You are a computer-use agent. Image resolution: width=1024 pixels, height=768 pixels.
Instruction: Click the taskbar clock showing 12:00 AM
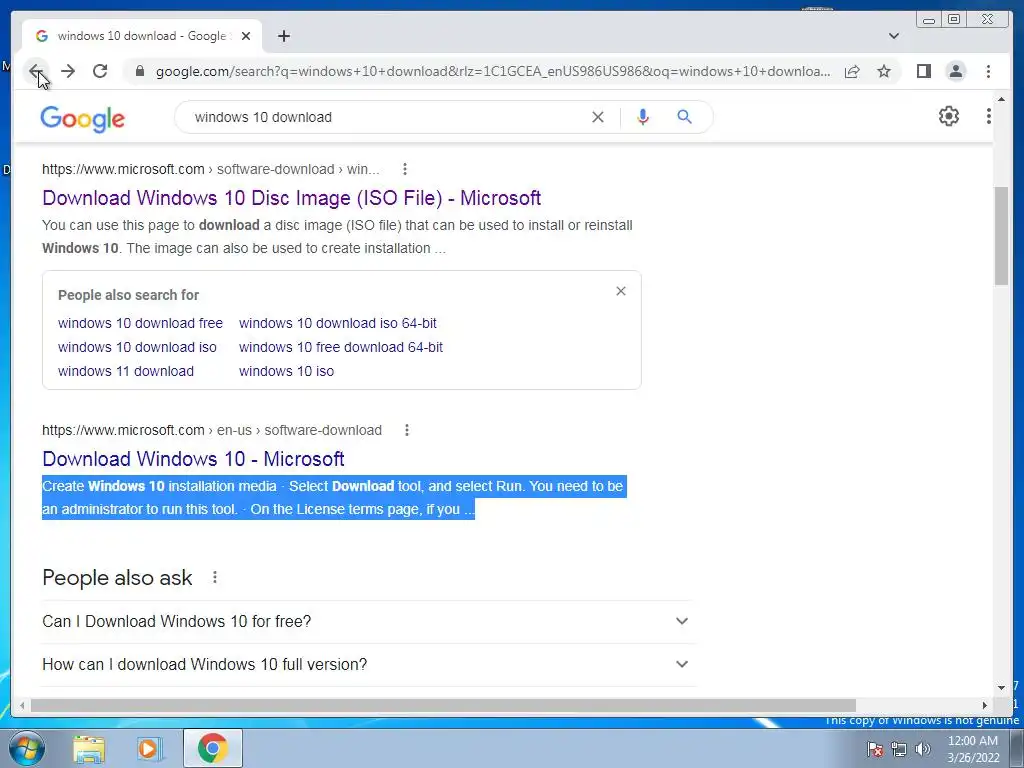pos(973,749)
